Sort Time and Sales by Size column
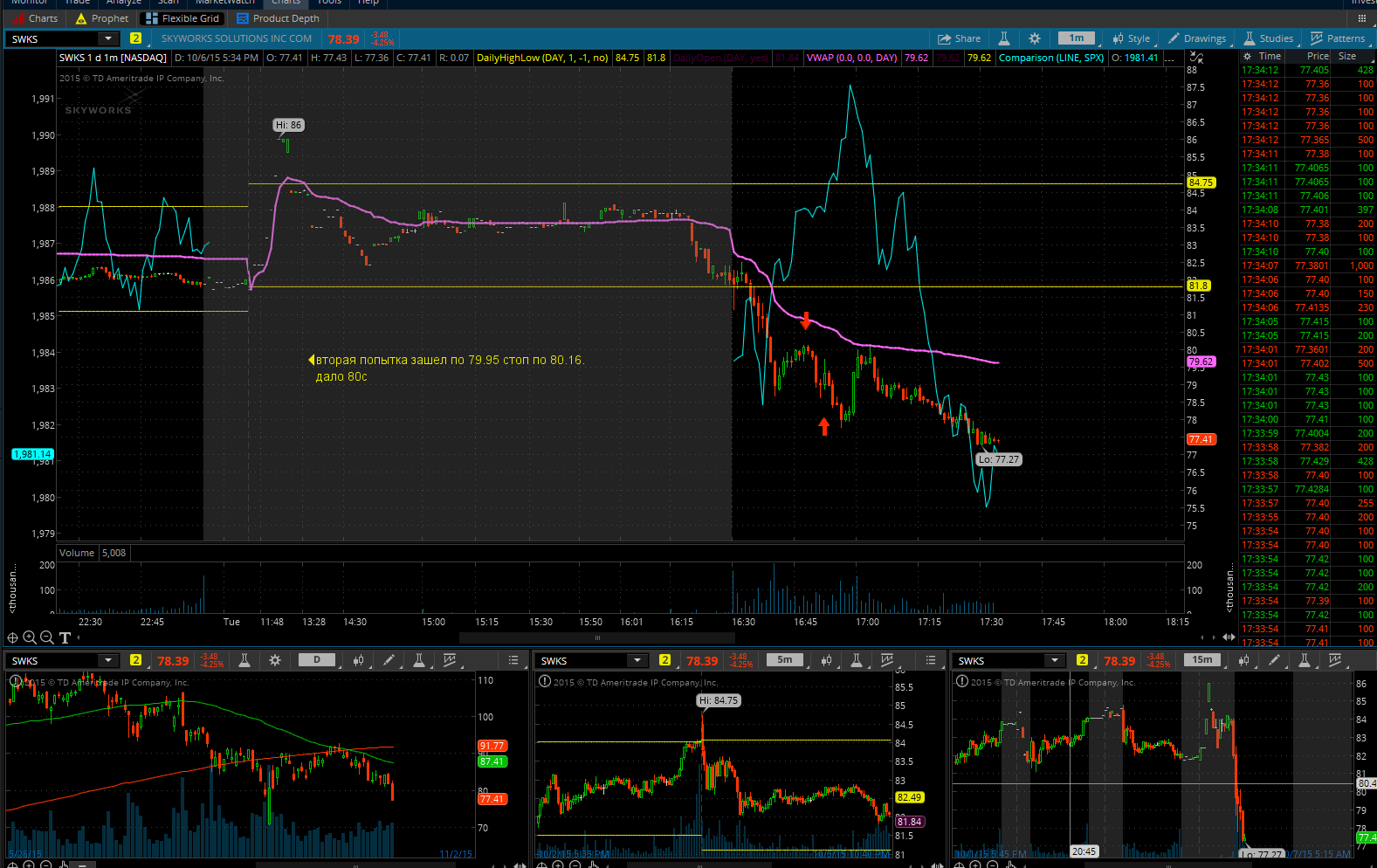This screenshot has height=868, width=1377. point(1347,56)
